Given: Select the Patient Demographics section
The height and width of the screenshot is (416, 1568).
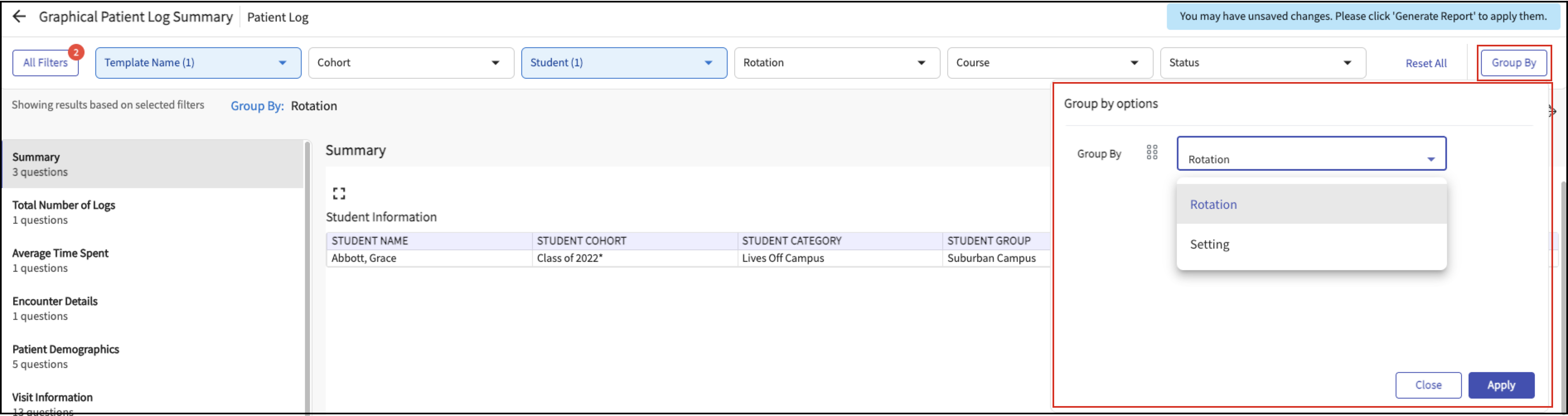Looking at the screenshot, I should (x=66, y=356).
